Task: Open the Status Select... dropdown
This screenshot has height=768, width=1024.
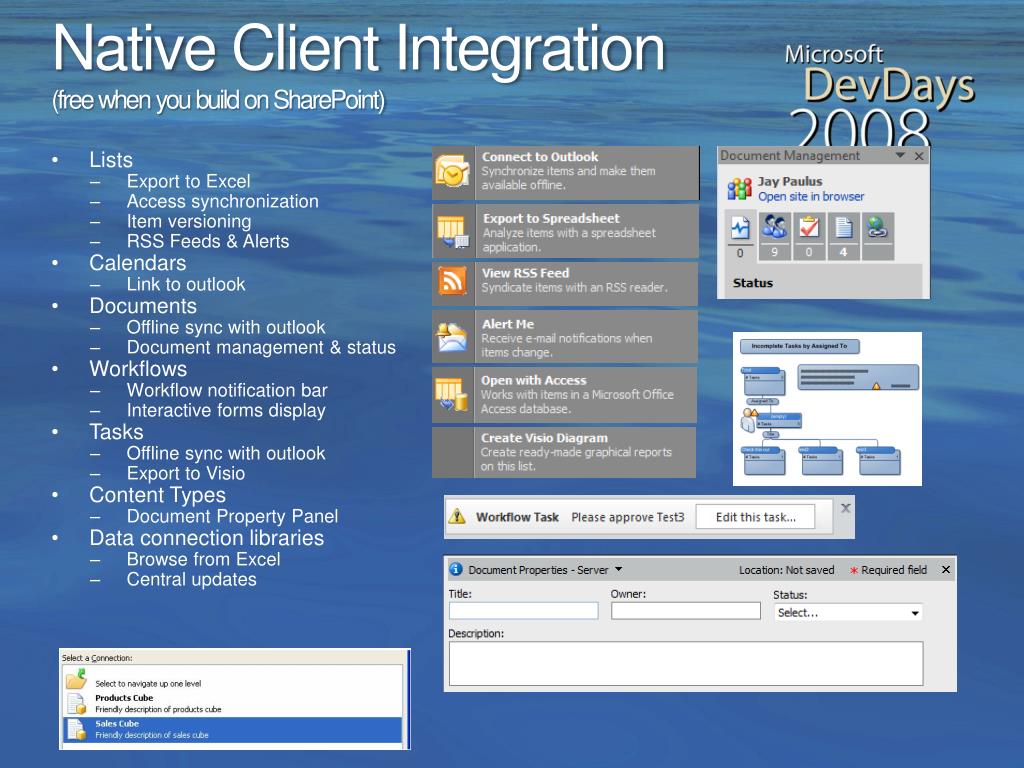Action: click(848, 613)
